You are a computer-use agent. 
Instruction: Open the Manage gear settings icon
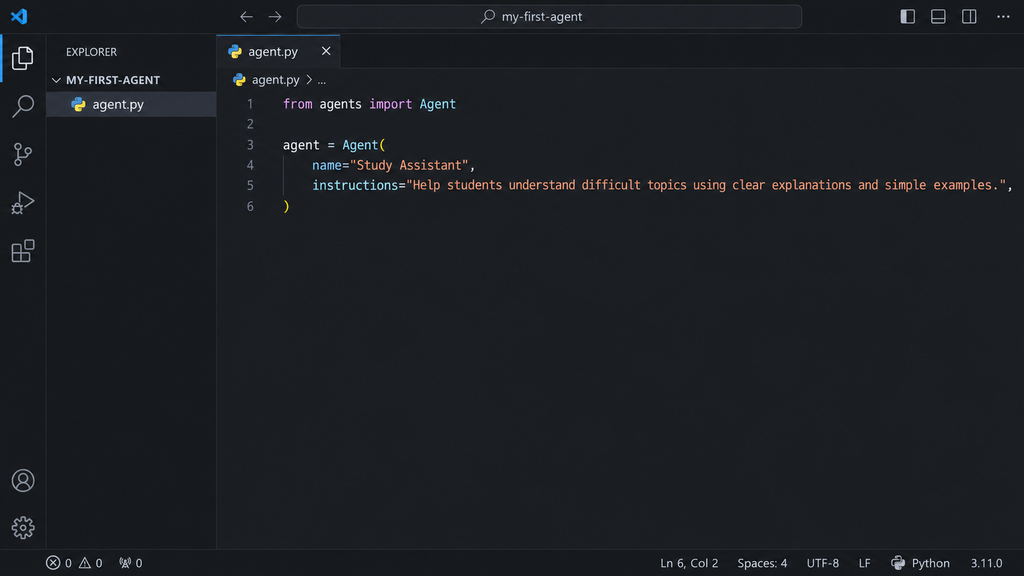click(23, 528)
